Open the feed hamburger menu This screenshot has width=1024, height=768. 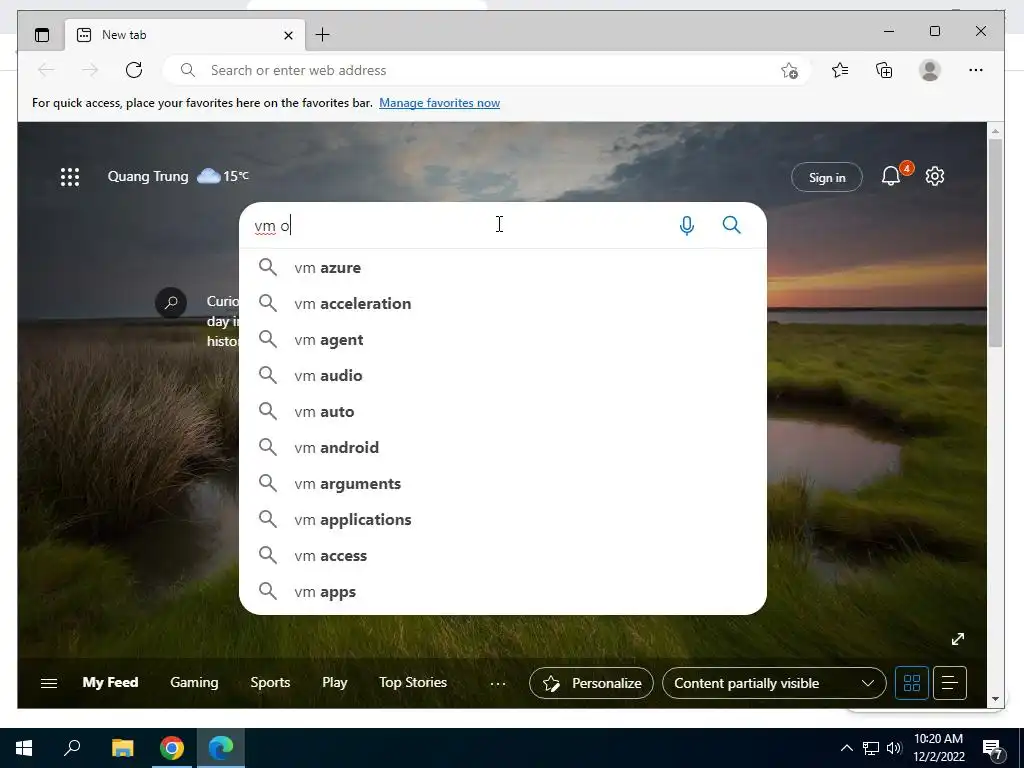[x=49, y=683]
